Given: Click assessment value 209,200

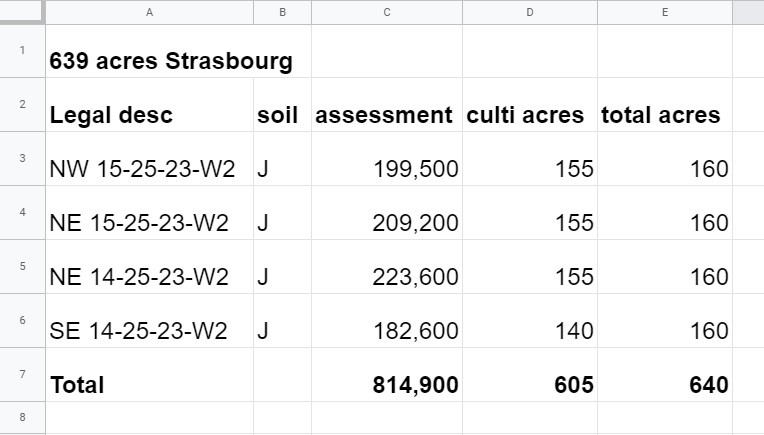Looking at the screenshot, I should pyautogui.click(x=387, y=213).
